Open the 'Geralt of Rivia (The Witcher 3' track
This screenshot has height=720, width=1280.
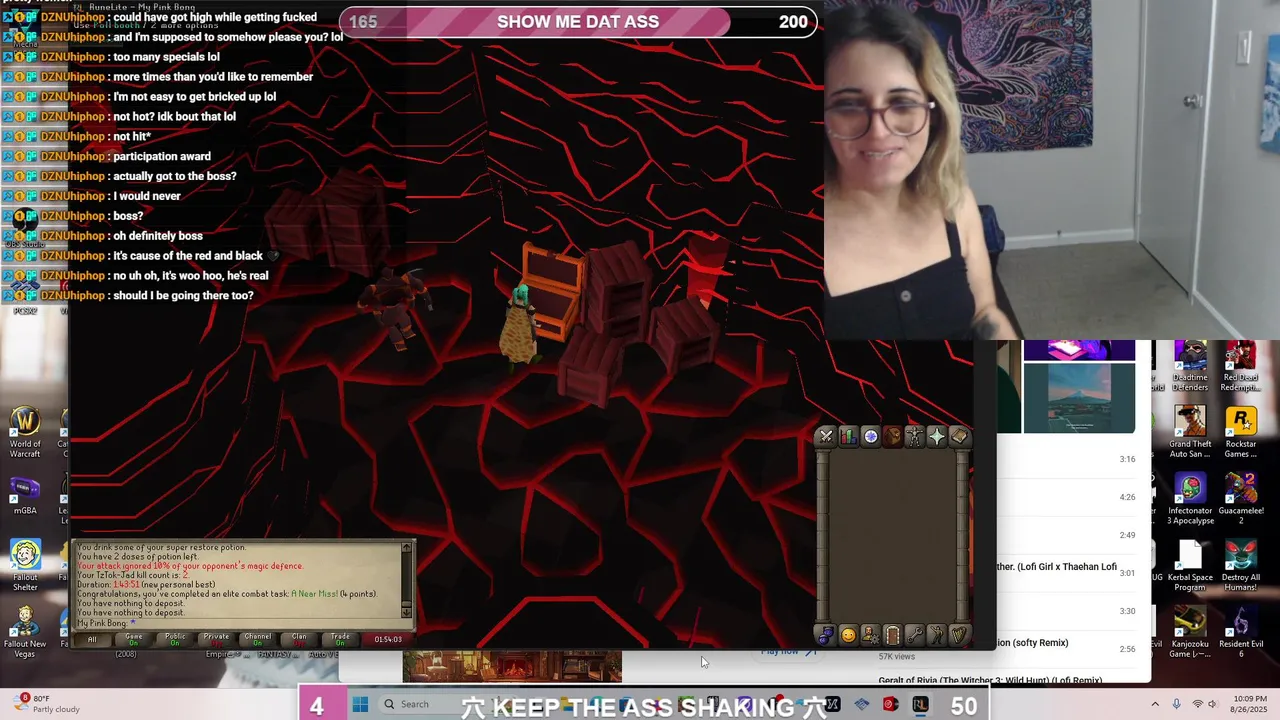(990, 680)
